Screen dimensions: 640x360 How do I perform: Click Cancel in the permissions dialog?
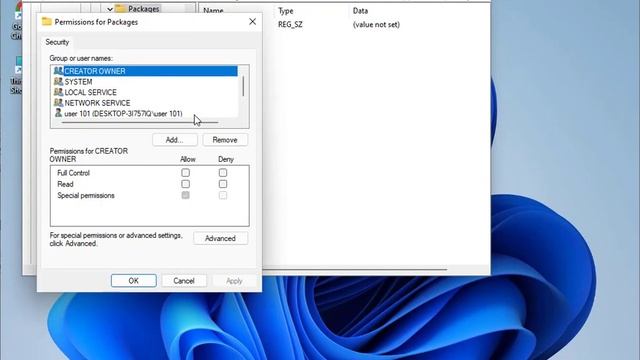pos(184,281)
